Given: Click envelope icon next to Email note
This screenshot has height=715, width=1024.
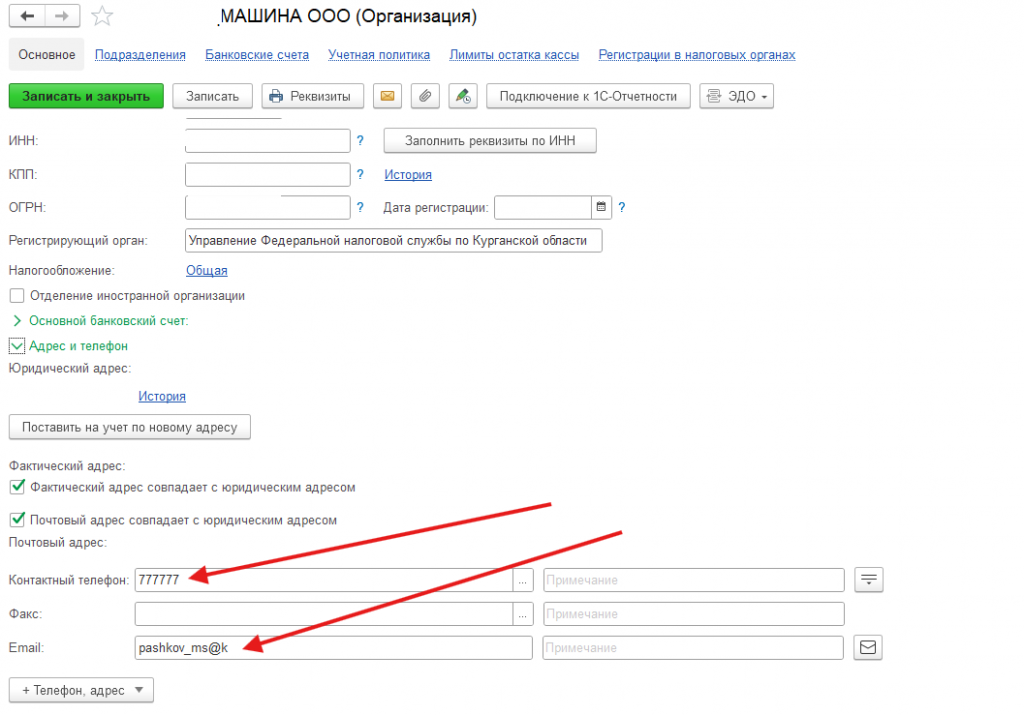Looking at the screenshot, I should (868, 647).
